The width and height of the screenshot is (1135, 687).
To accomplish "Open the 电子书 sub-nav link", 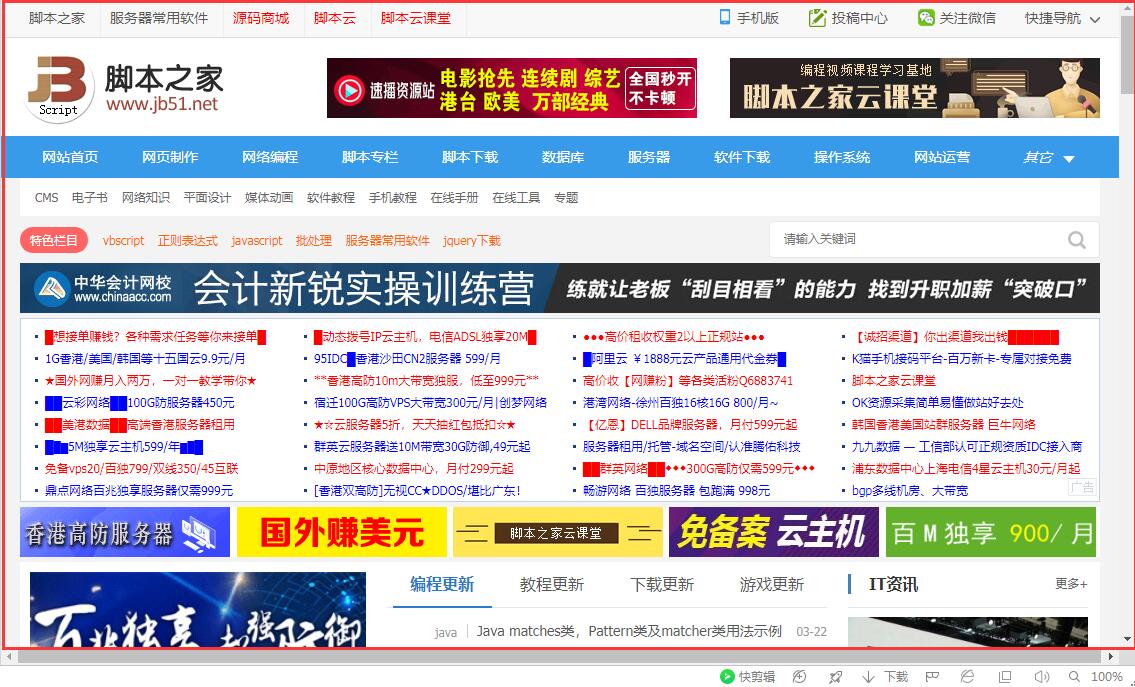I will [90, 198].
